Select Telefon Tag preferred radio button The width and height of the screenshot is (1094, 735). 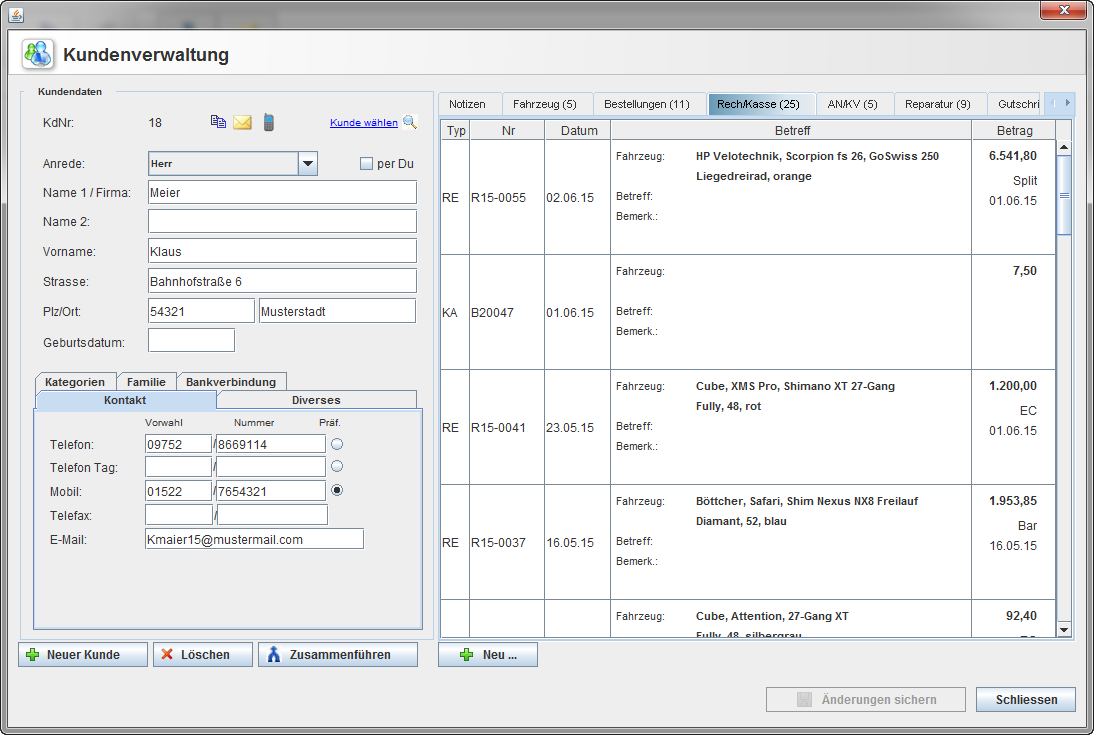pyautogui.click(x=337, y=466)
